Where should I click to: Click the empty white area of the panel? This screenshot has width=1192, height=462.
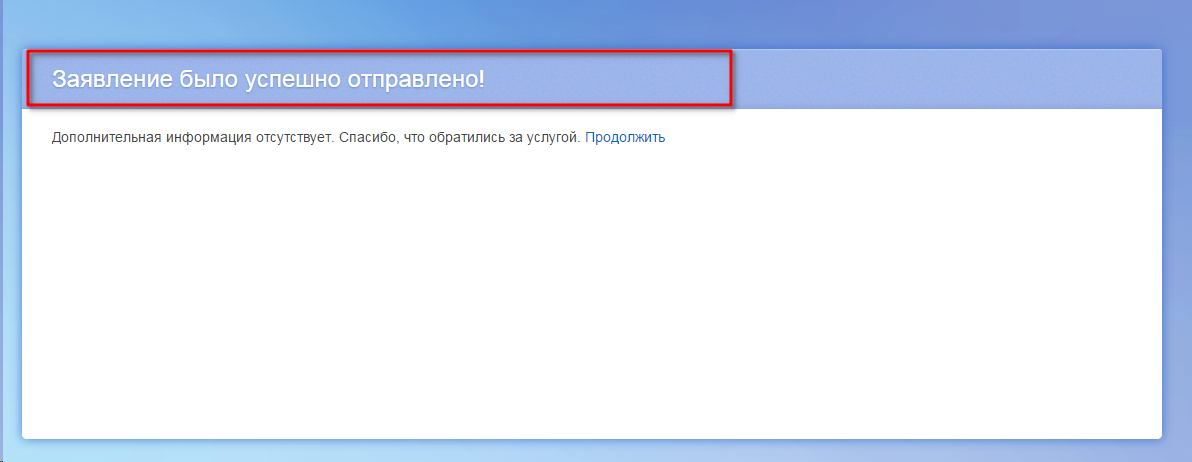[590, 300]
